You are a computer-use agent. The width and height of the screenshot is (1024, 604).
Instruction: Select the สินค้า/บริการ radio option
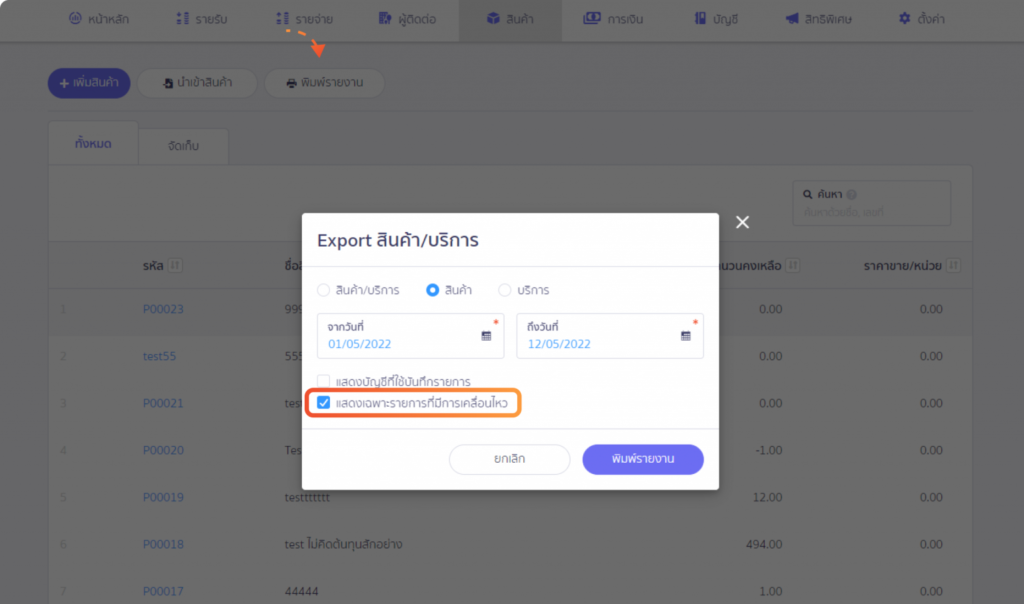tap(323, 290)
